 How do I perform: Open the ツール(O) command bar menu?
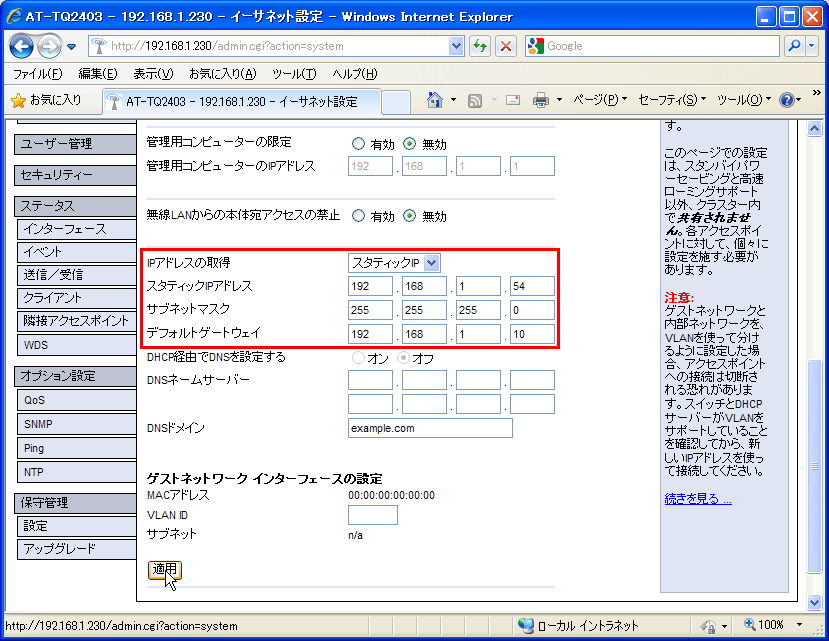(x=744, y=100)
